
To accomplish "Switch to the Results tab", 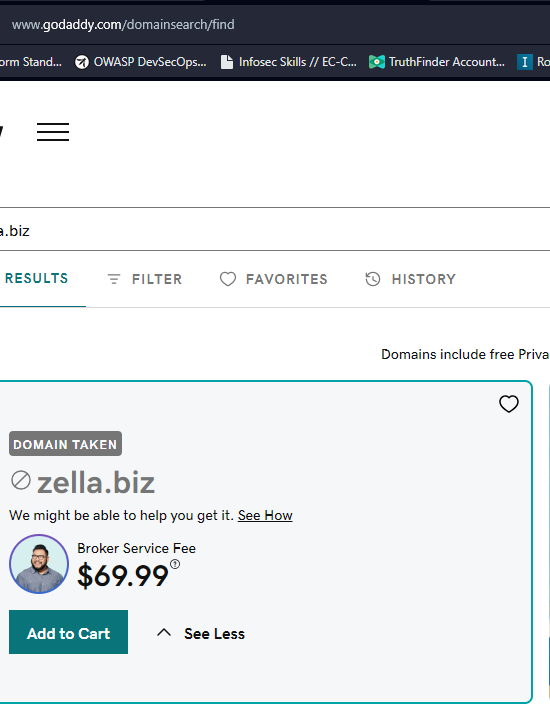I will pyautogui.click(x=37, y=278).
